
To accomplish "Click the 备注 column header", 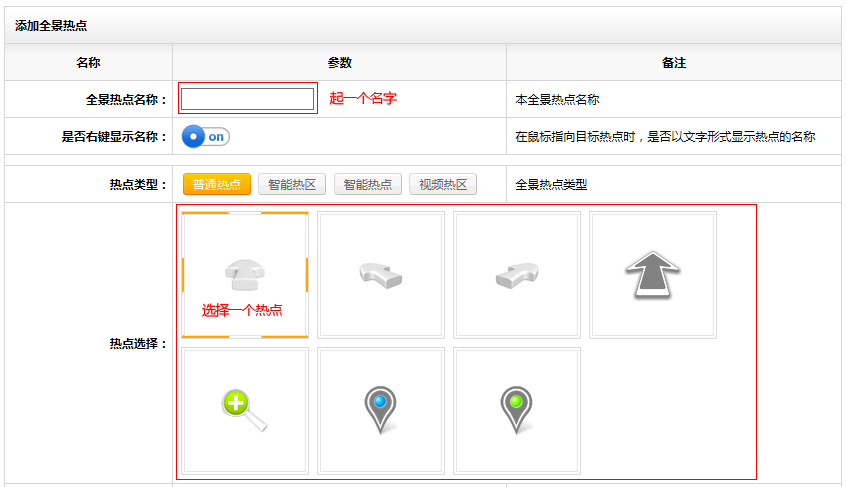I will pyautogui.click(x=673, y=63).
